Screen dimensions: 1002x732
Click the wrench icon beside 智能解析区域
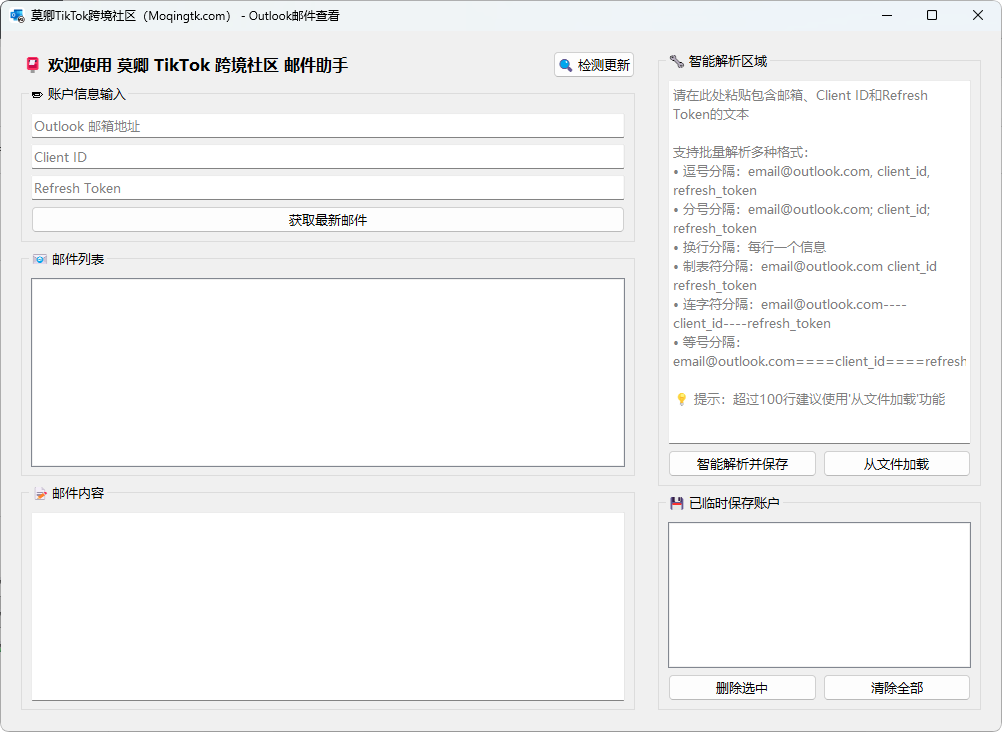point(677,61)
